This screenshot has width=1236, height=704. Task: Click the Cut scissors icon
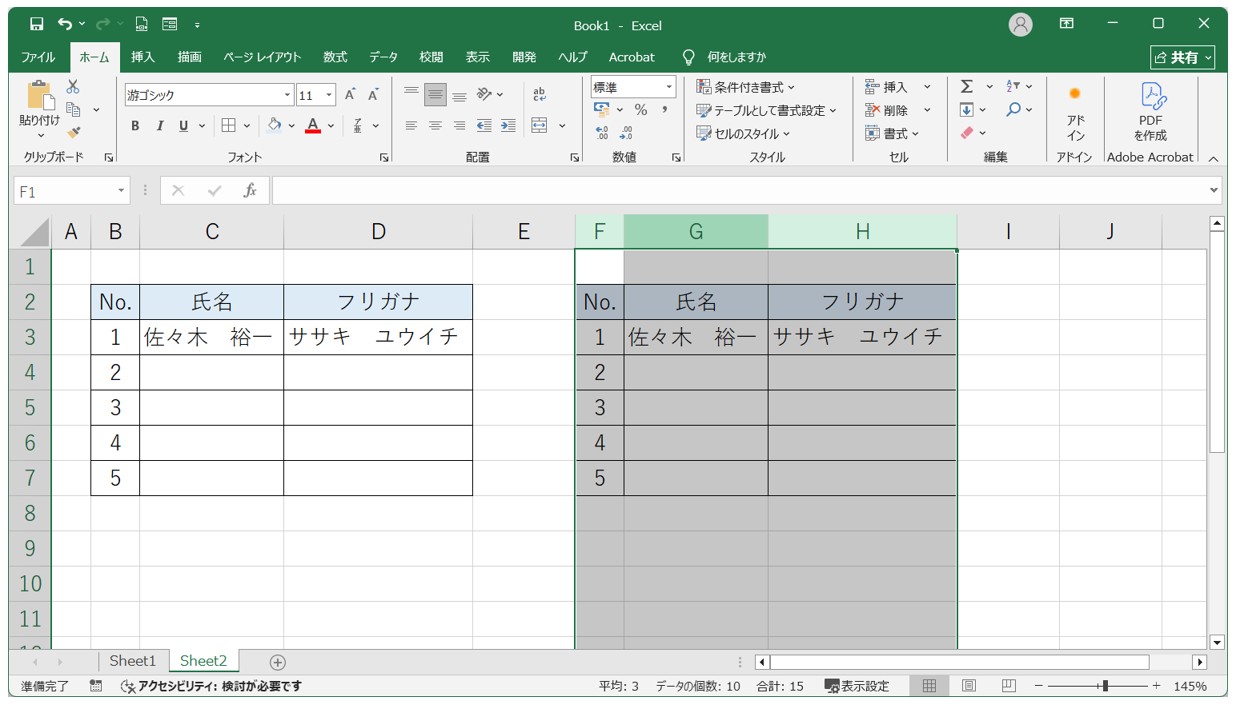(x=73, y=87)
